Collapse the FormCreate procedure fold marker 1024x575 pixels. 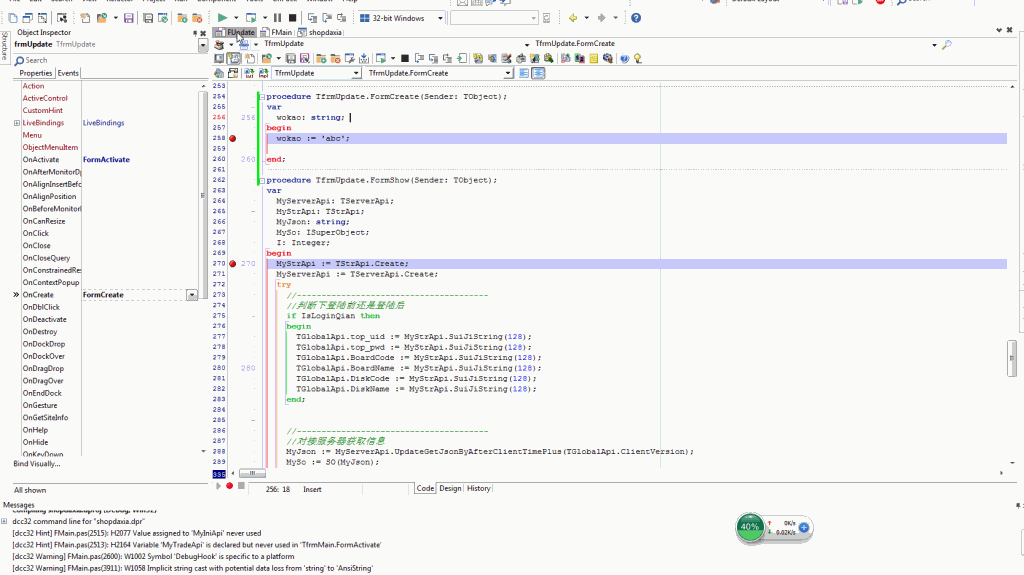(x=262, y=97)
